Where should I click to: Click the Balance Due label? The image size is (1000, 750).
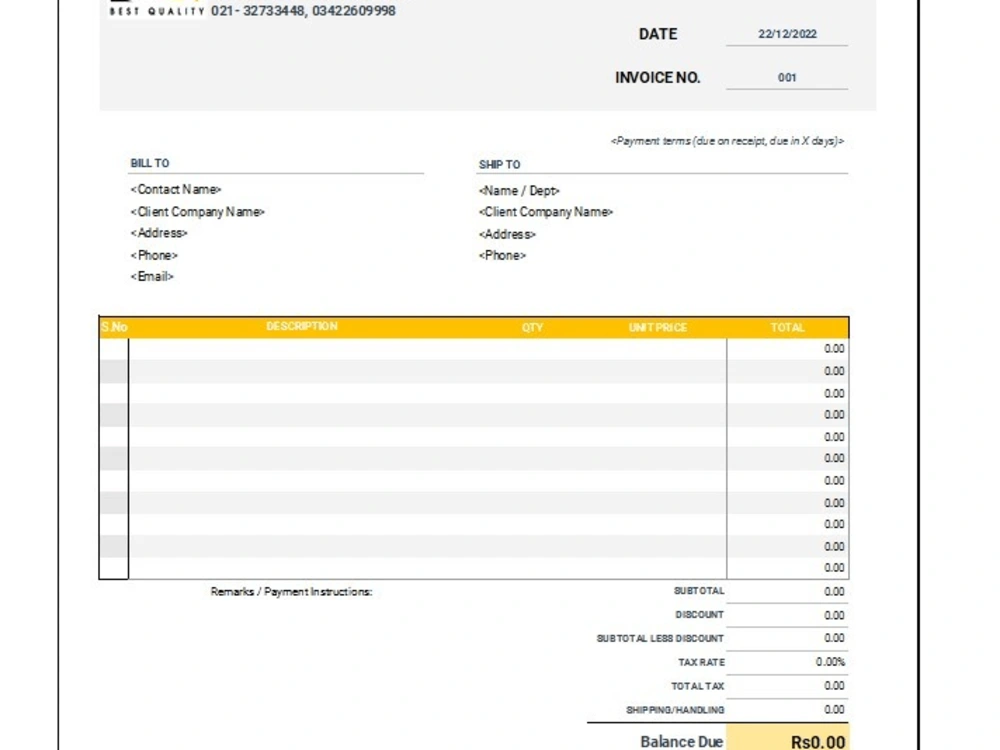pos(681,741)
